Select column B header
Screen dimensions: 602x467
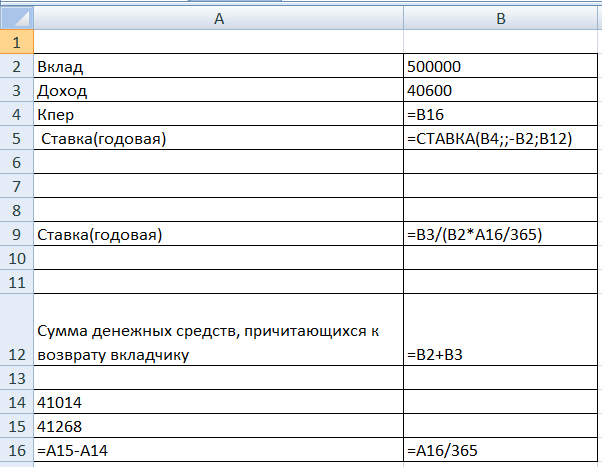pyautogui.click(x=501, y=18)
